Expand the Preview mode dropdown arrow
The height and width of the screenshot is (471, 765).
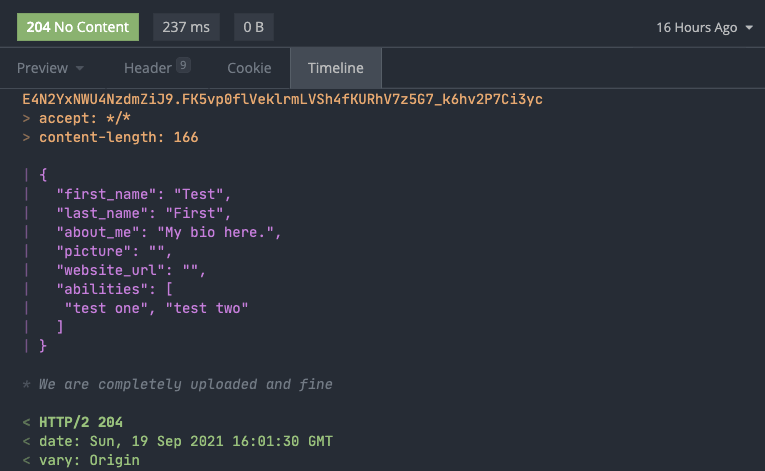80,68
